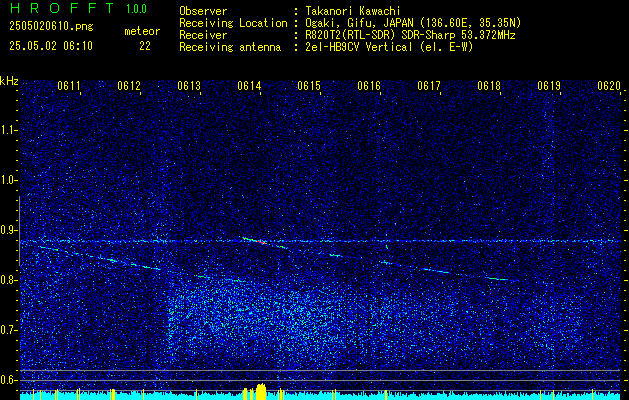The height and width of the screenshot is (400, 629).
Task: Click the Receiver field label
Action: coord(203,35)
